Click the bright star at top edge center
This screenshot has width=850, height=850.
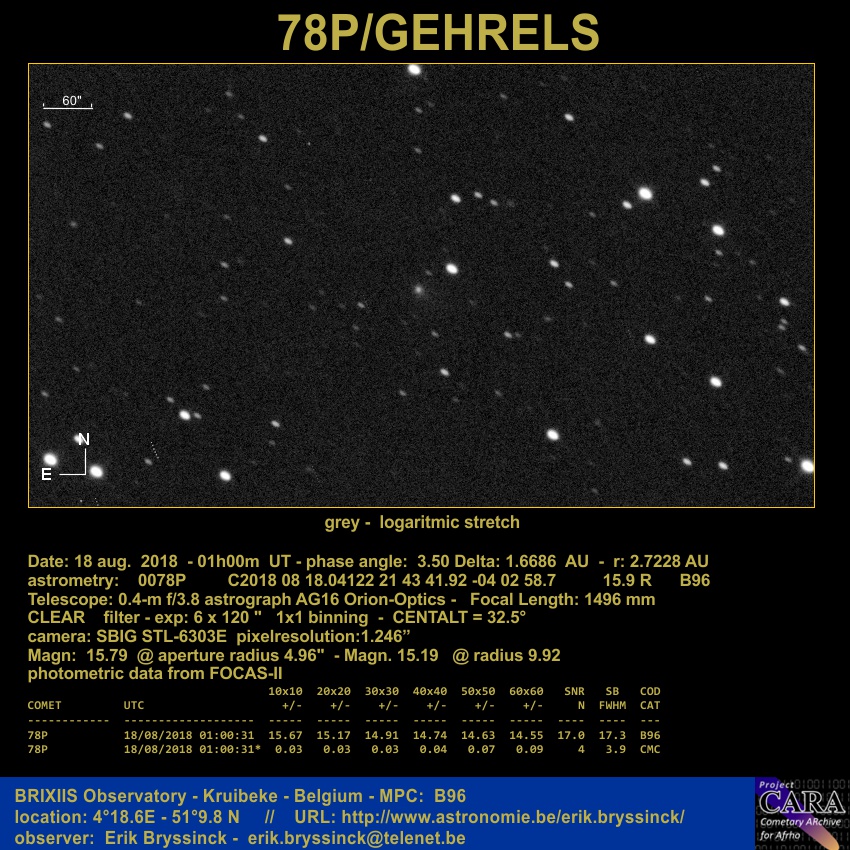tap(414, 69)
